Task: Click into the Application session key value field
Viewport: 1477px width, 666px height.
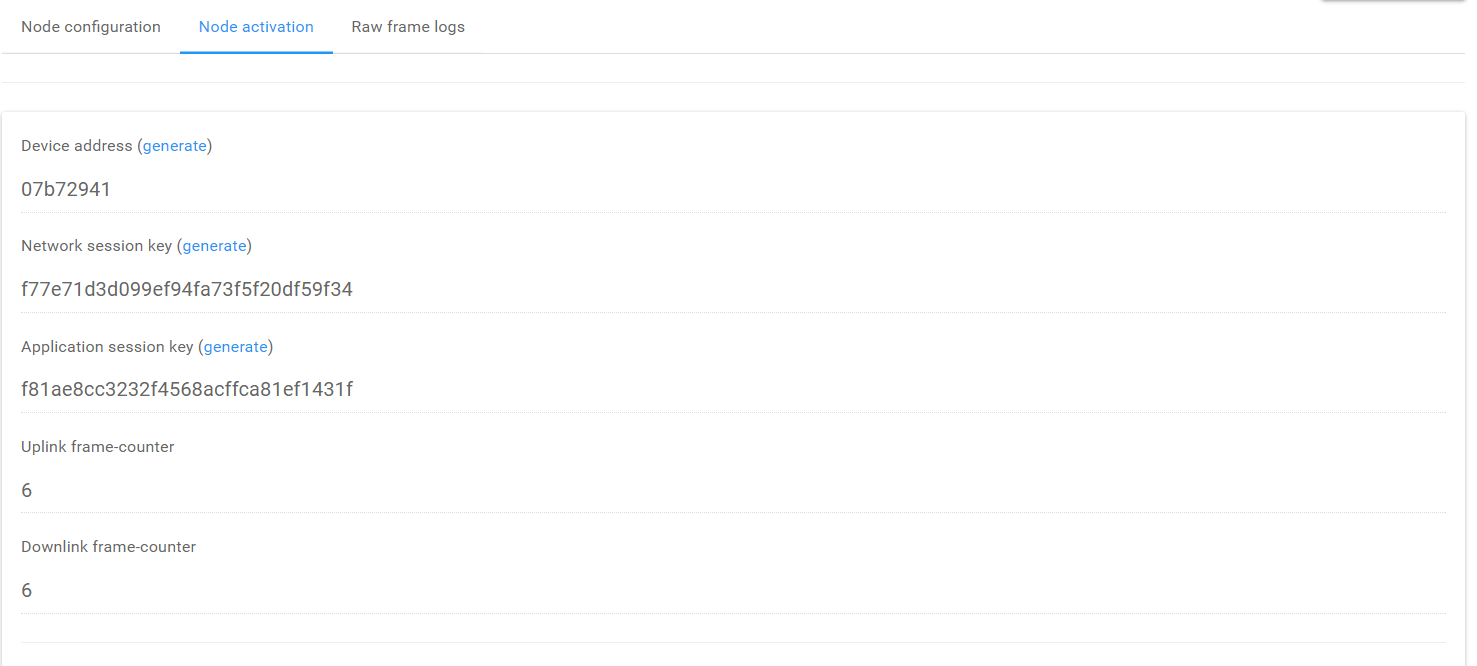Action: tap(734, 390)
